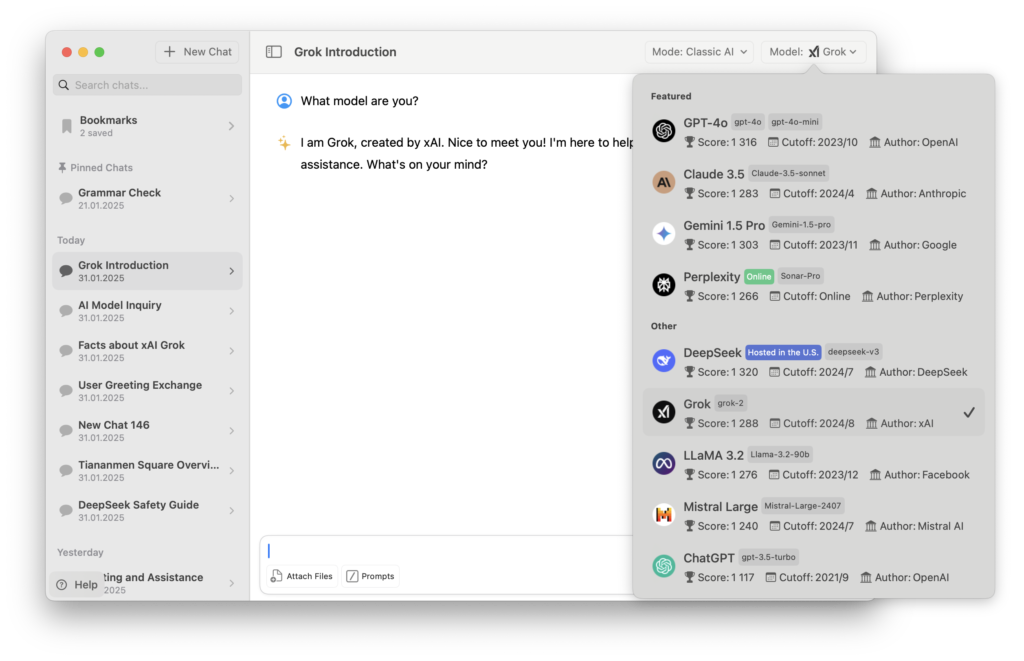Click the DeepSeek whale logo
This screenshot has width=1024, height=661.
point(664,361)
